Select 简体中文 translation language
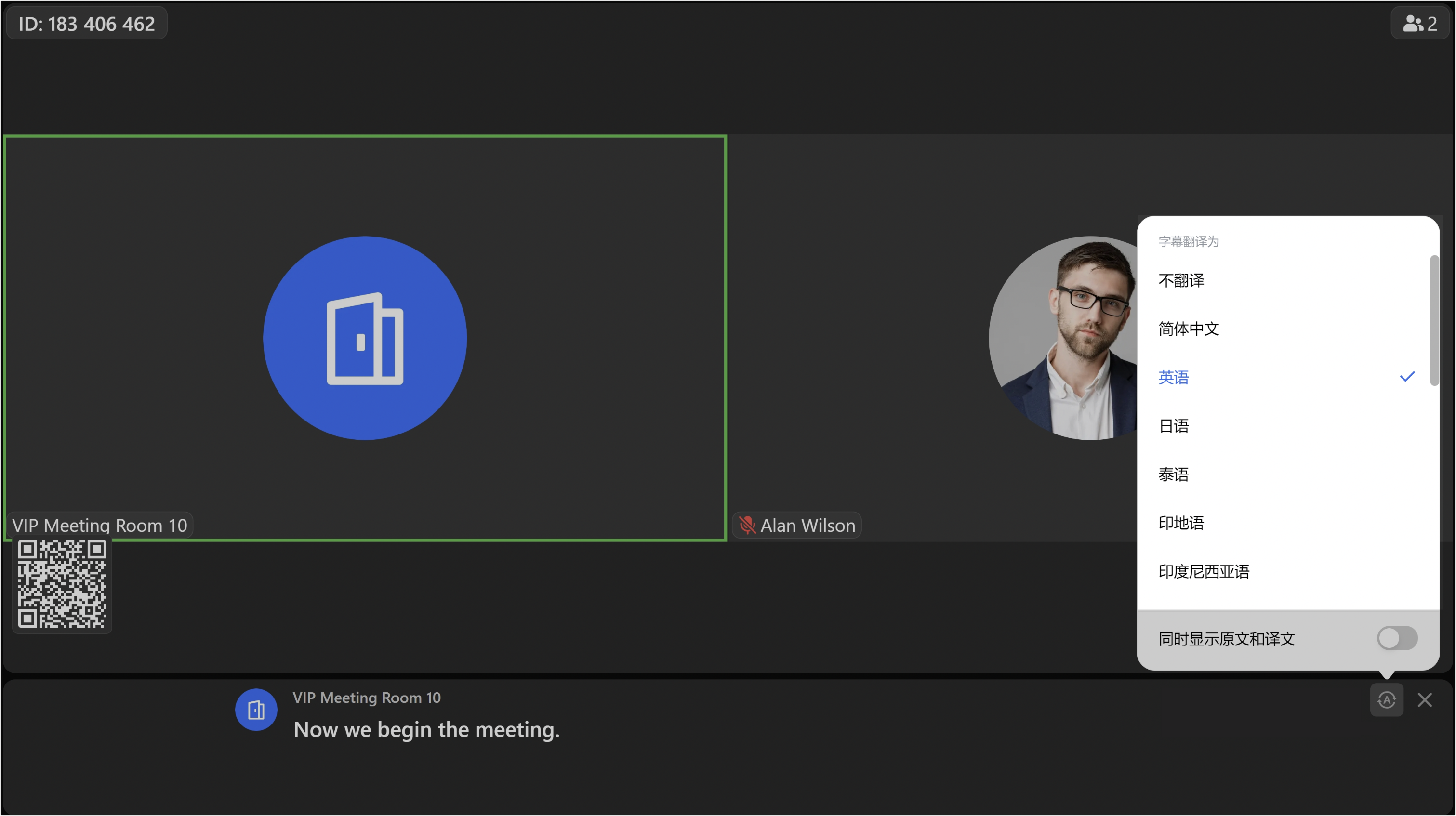This screenshot has width=1456, height=816. coord(1287,329)
